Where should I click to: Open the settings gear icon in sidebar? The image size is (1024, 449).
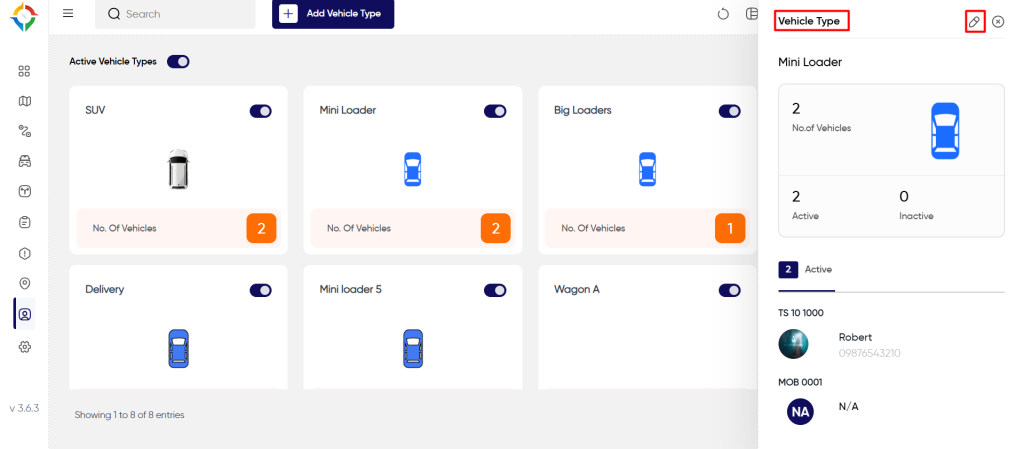click(24, 347)
